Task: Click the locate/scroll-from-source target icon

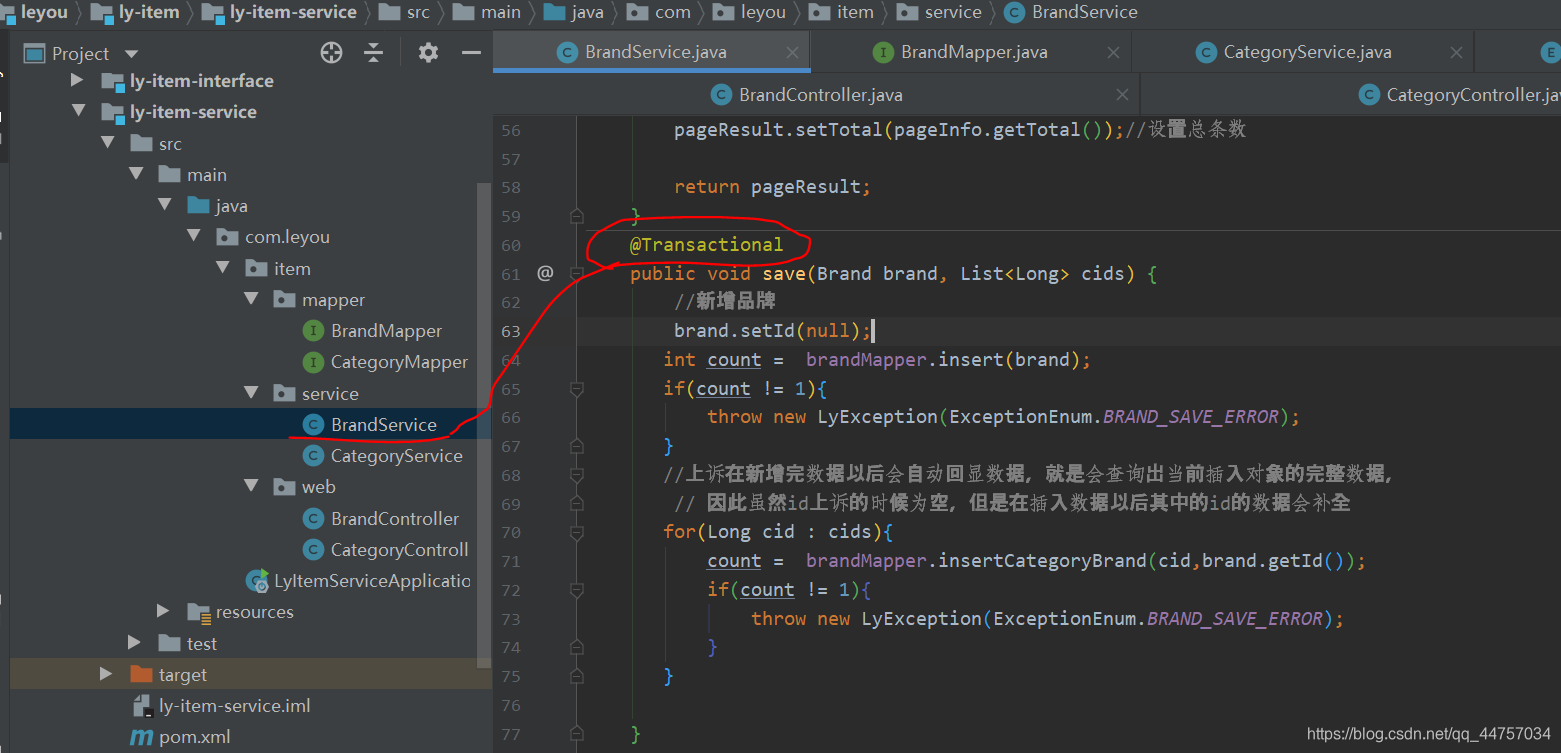Action: (331, 53)
